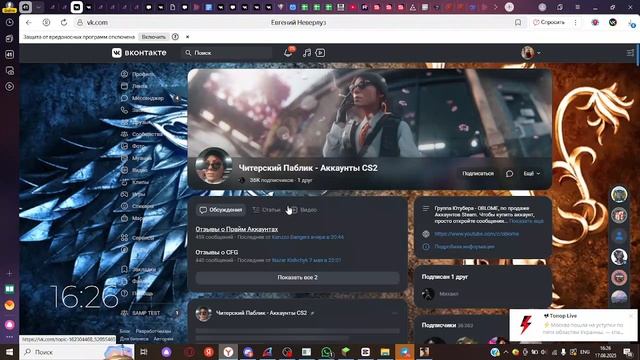Click the VK search field

[x=227, y=53]
